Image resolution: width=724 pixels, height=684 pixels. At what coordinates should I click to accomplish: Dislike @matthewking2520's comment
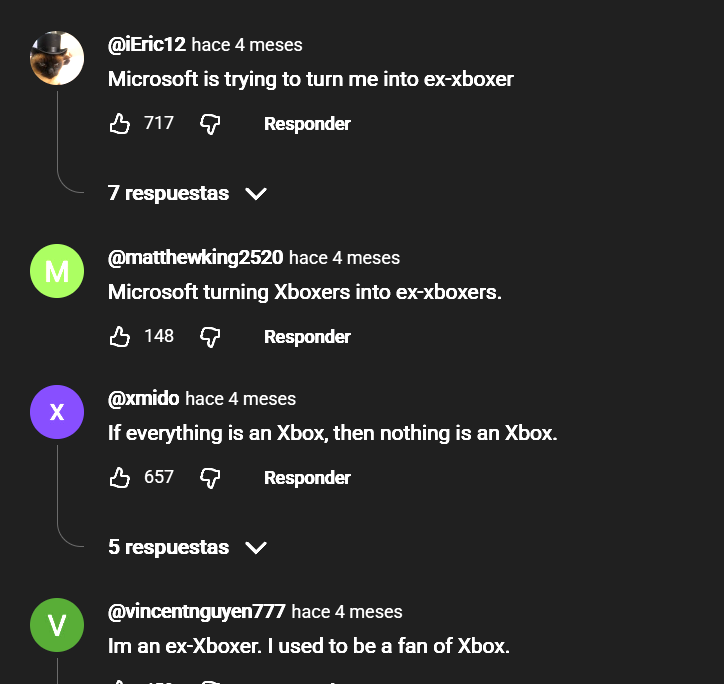tap(210, 337)
